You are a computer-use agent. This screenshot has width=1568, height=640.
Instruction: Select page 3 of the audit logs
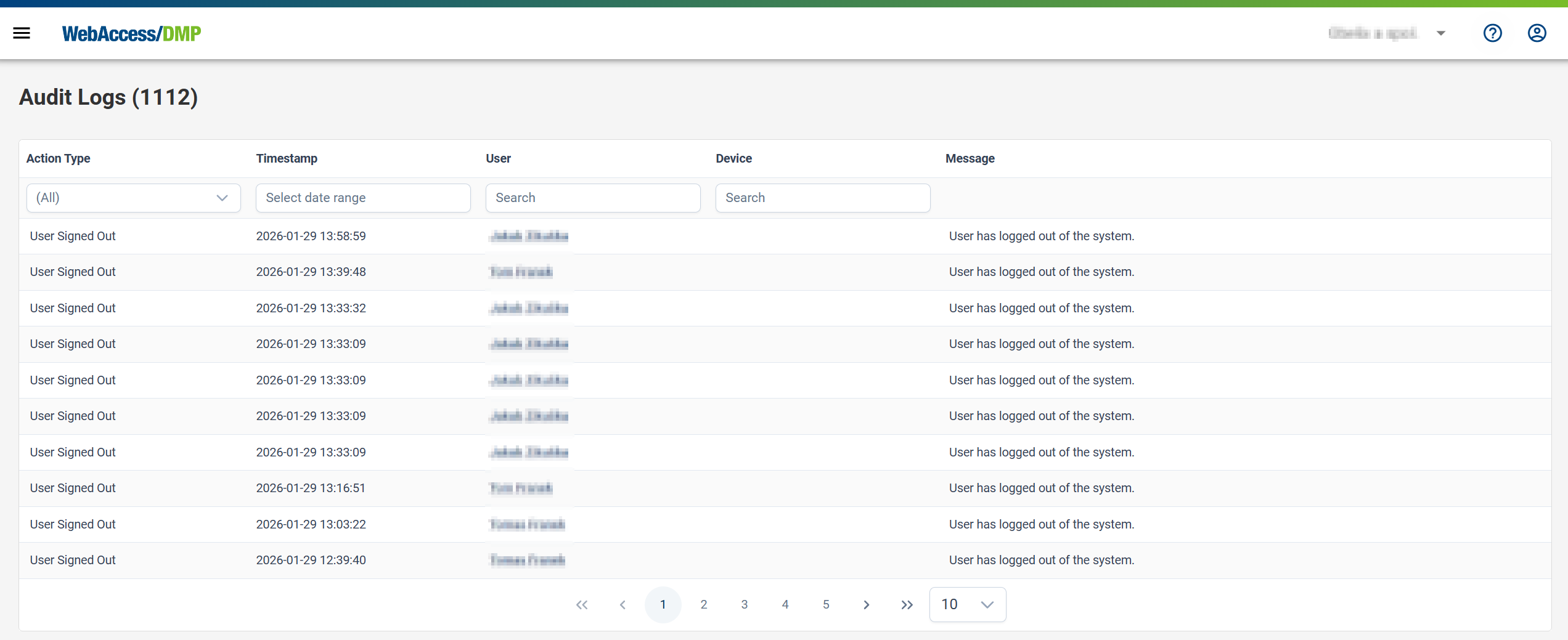click(x=744, y=604)
